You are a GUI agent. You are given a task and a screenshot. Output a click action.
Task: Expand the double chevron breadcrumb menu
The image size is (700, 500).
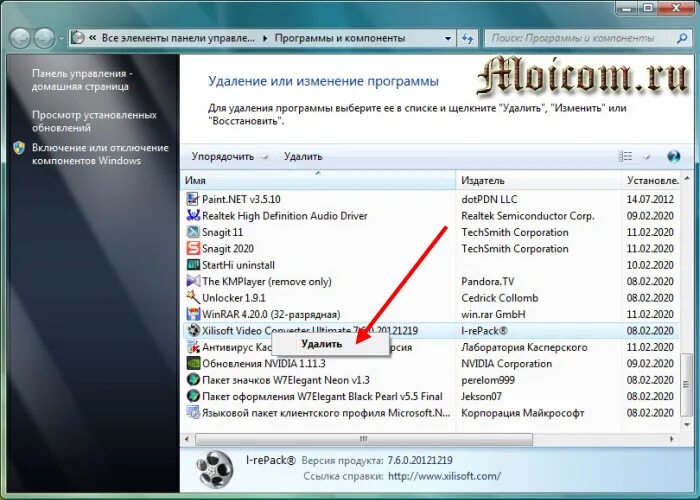[x=92, y=38]
